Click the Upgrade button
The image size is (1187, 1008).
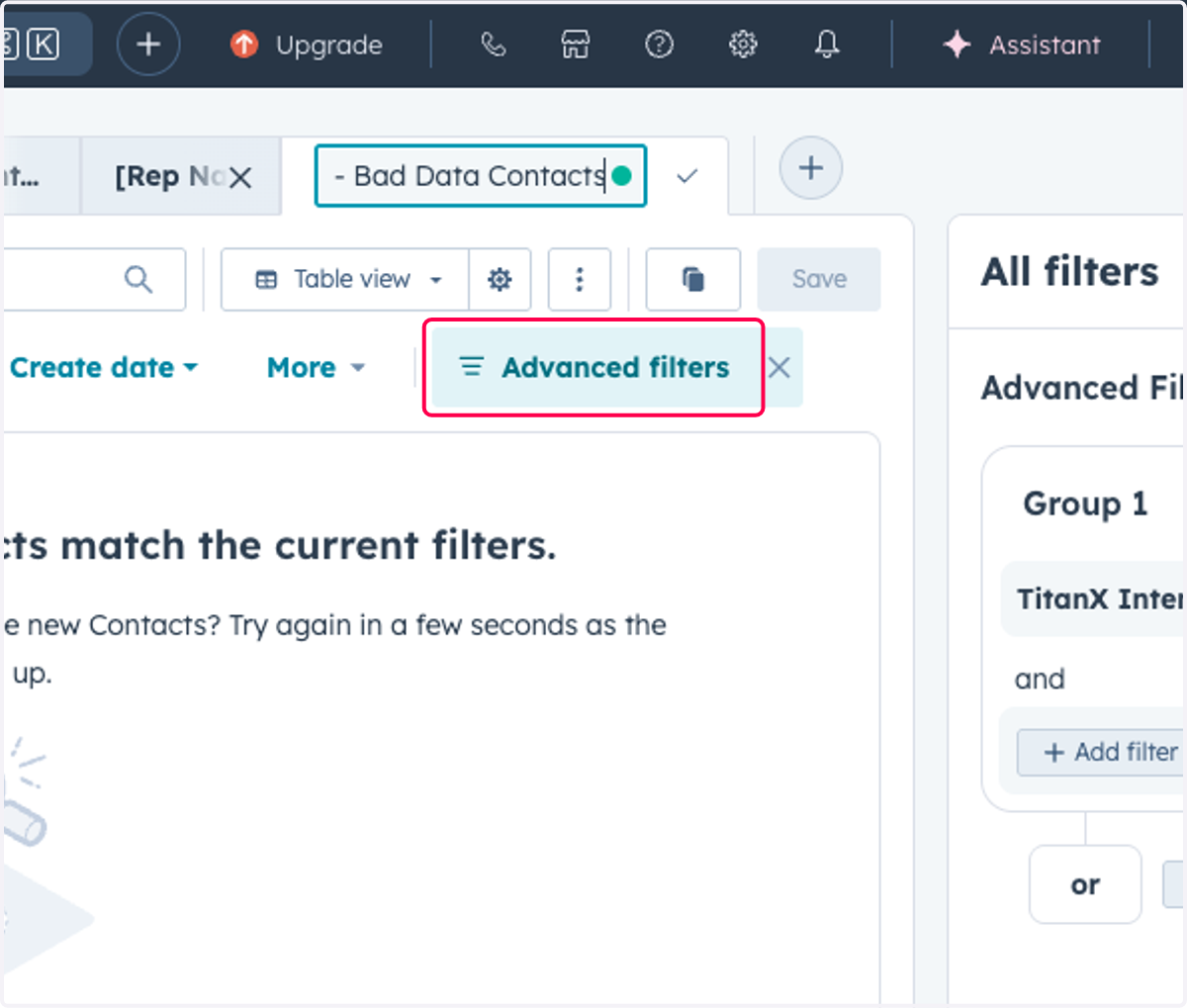tap(307, 45)
